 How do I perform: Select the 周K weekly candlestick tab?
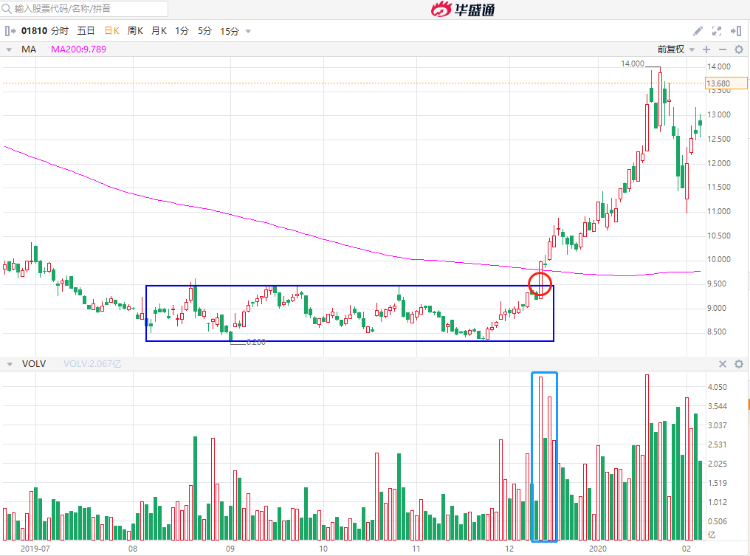coord(135,31)
